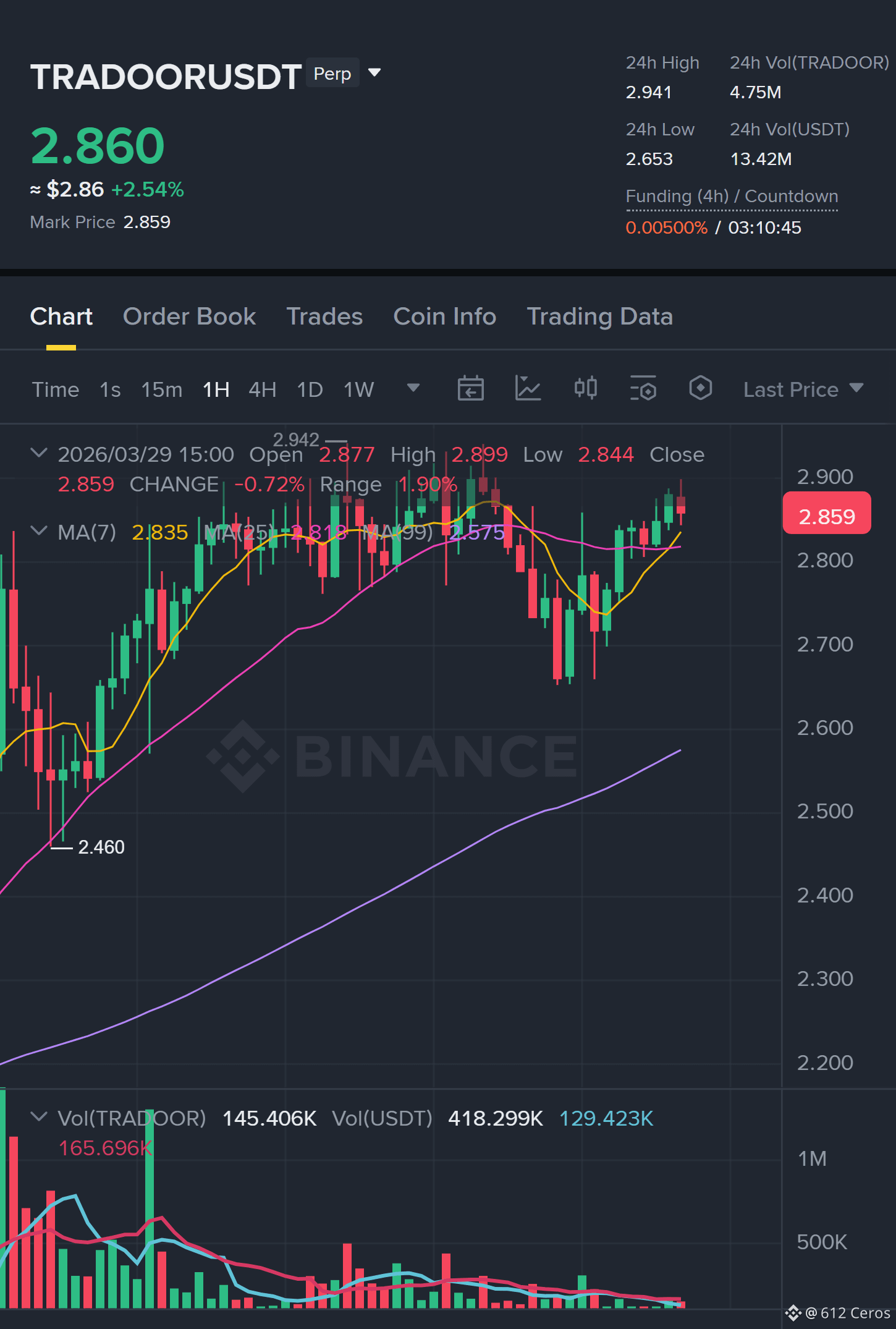
Task: Switch to the Order Book tab
Action: 189,316
